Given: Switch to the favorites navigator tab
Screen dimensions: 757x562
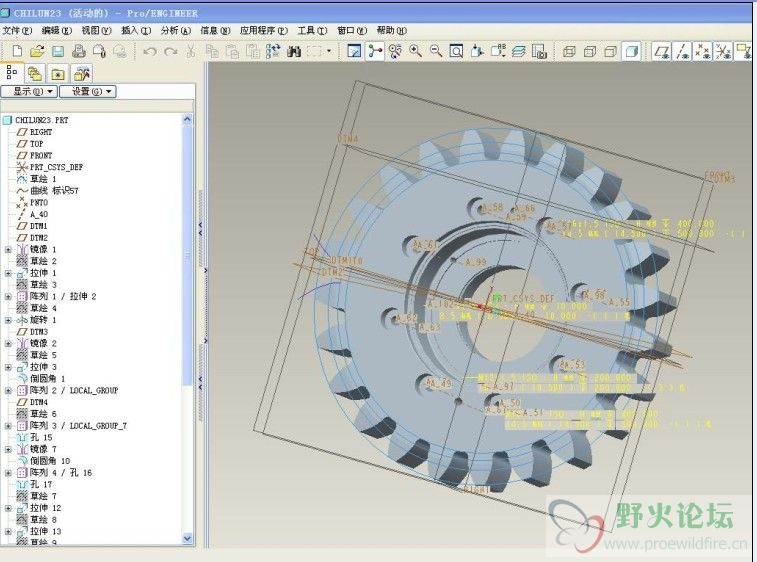Looking at the screenshot, I should 58,74.
